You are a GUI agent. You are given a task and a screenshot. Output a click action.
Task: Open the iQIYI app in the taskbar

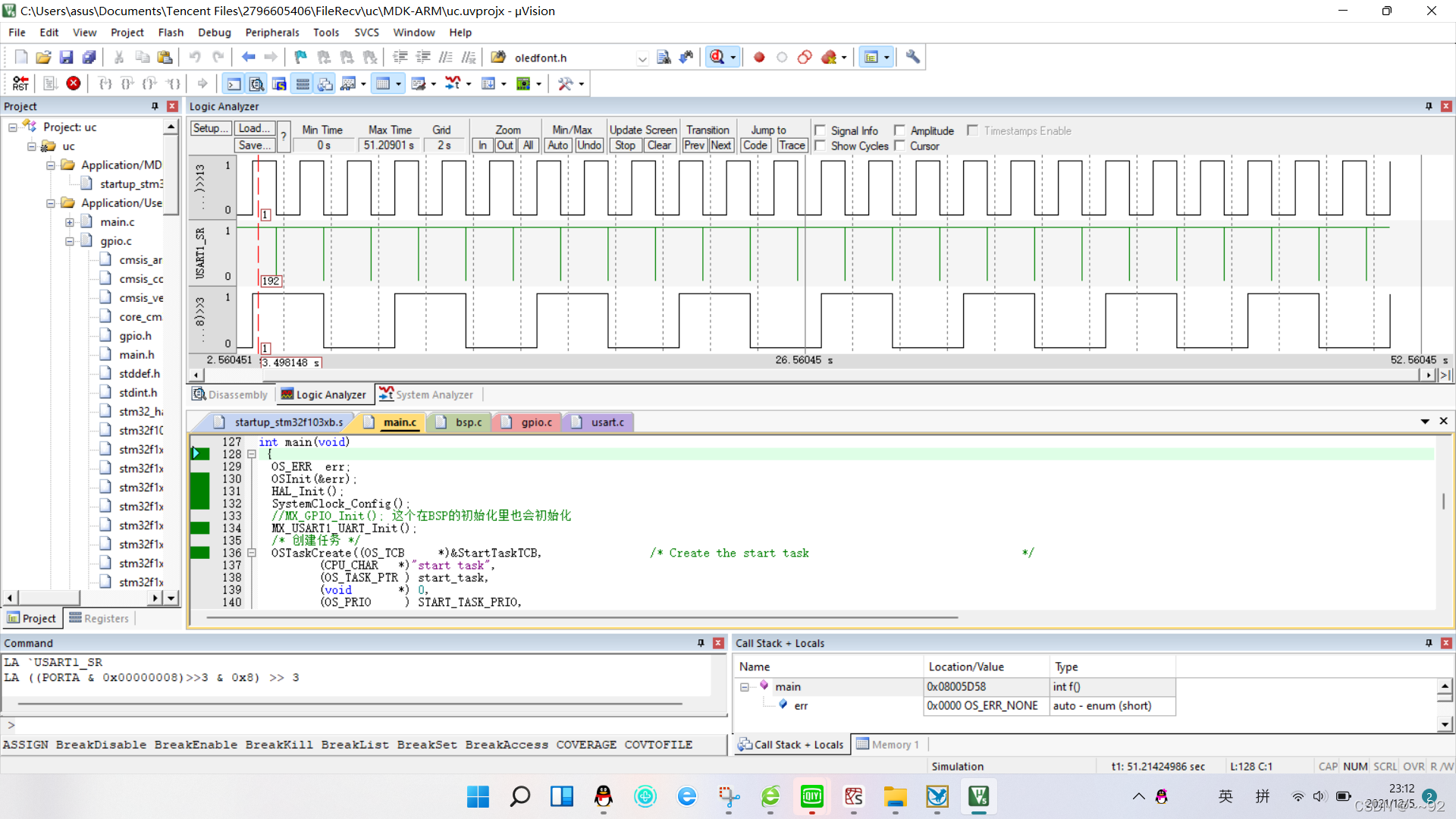pyautogui.click(x=811, y=796)
